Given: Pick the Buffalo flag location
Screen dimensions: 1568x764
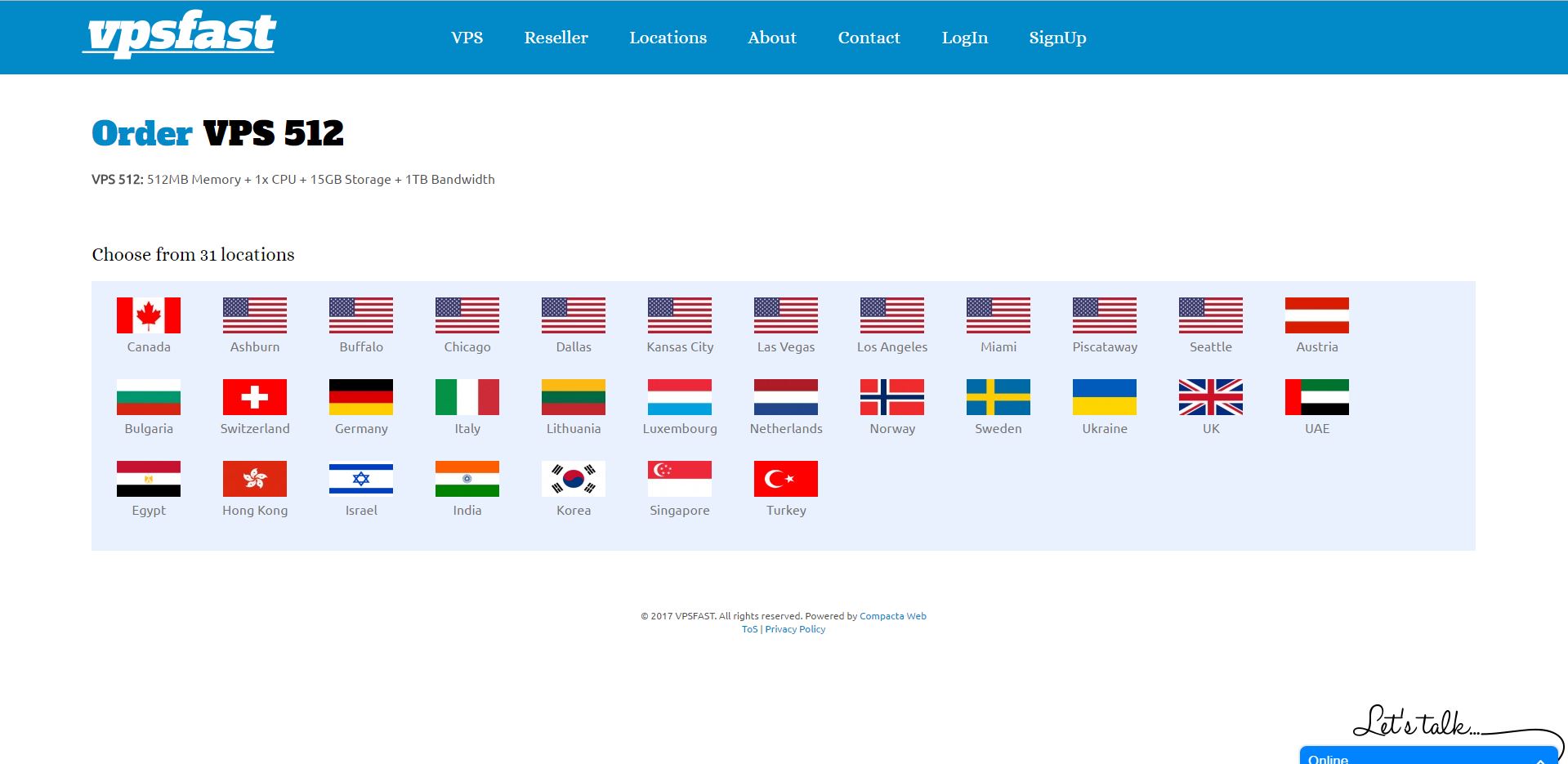Looking at the screenshot, I should pos(361,315).
